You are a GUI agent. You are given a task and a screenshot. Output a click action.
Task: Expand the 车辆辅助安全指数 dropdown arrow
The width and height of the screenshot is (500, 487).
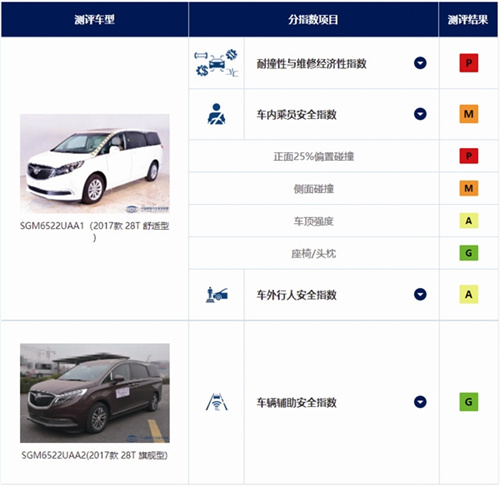(x=420, y=402)
